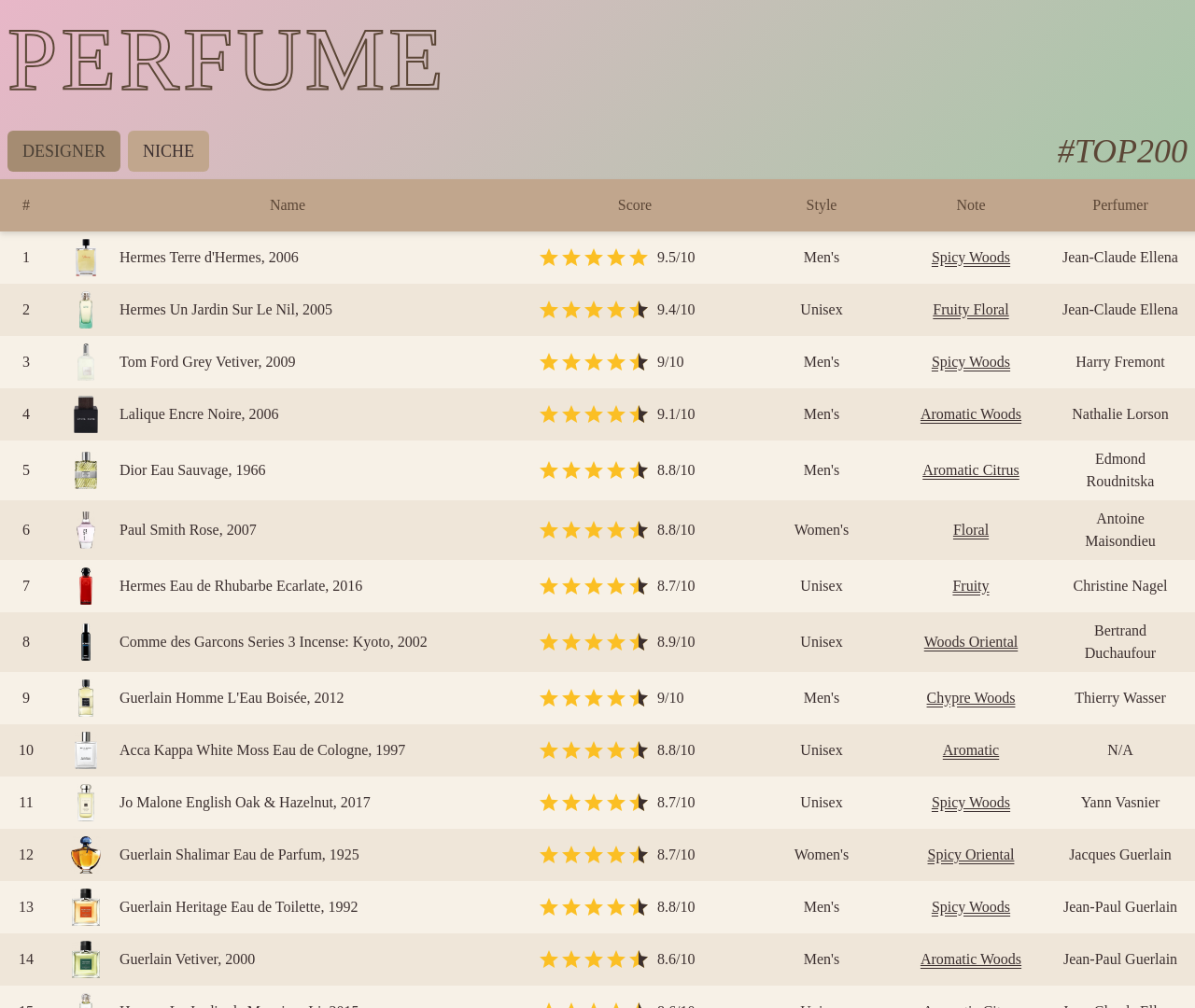Click the Name column header
The height and width of the screenshot is (1008, 1195).
(288, 205)
